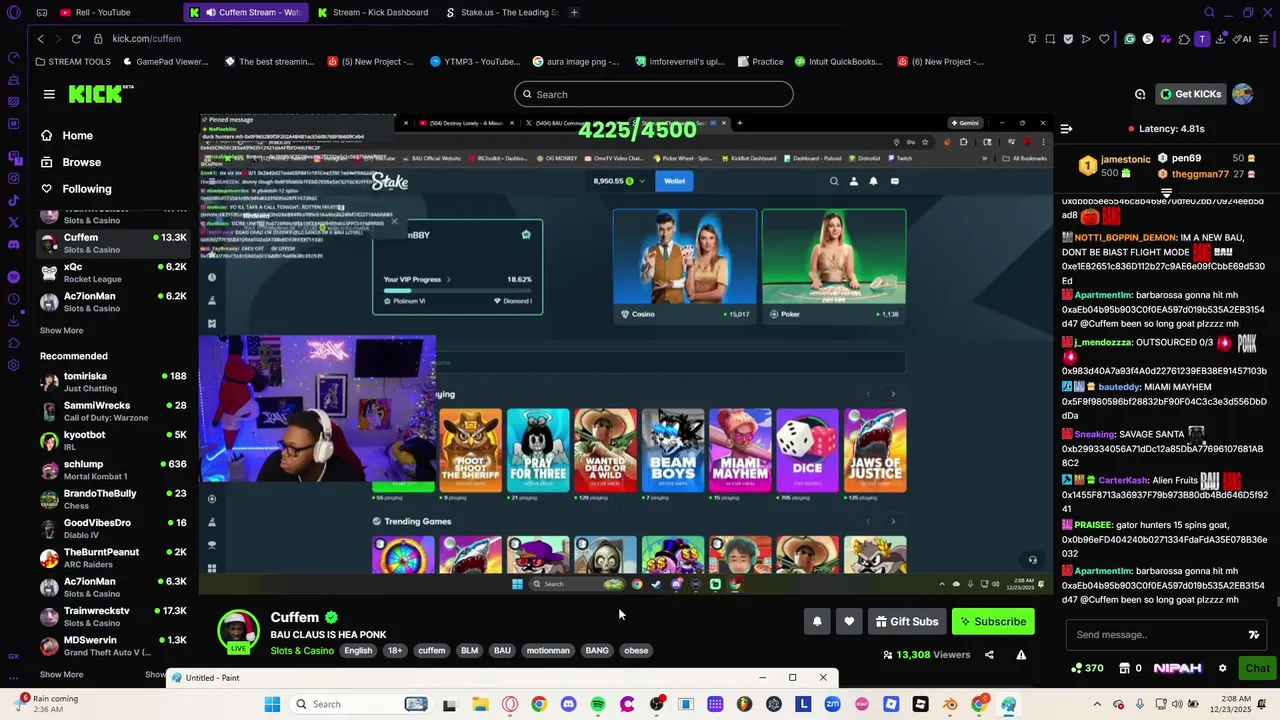Open Discord from taskbar
The height and width of the screenshot is (720, 1280).
click(569, 704)
